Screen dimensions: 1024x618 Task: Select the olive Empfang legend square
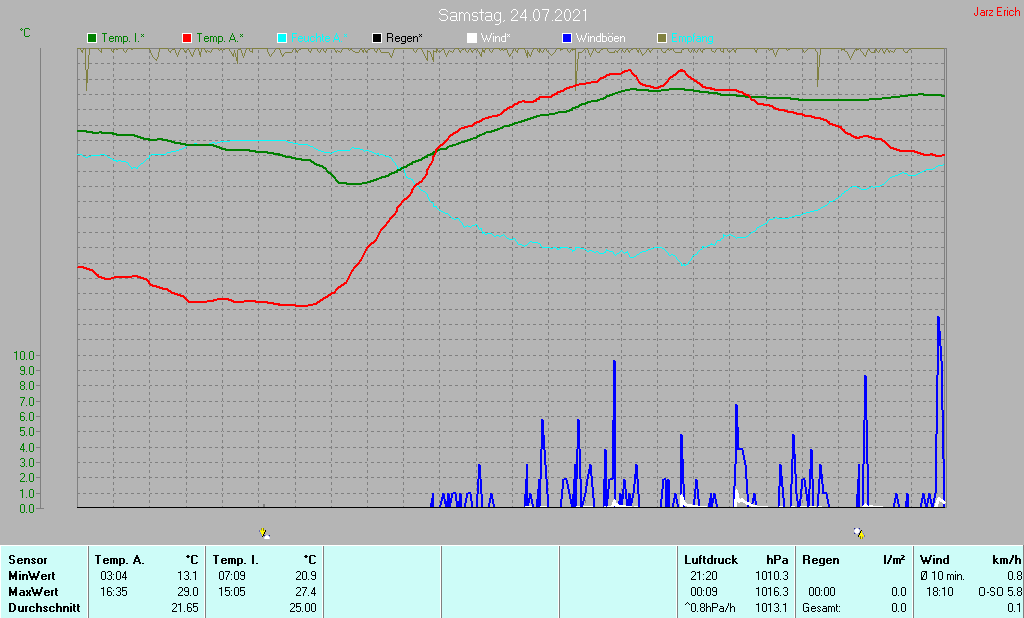[662, 39]
